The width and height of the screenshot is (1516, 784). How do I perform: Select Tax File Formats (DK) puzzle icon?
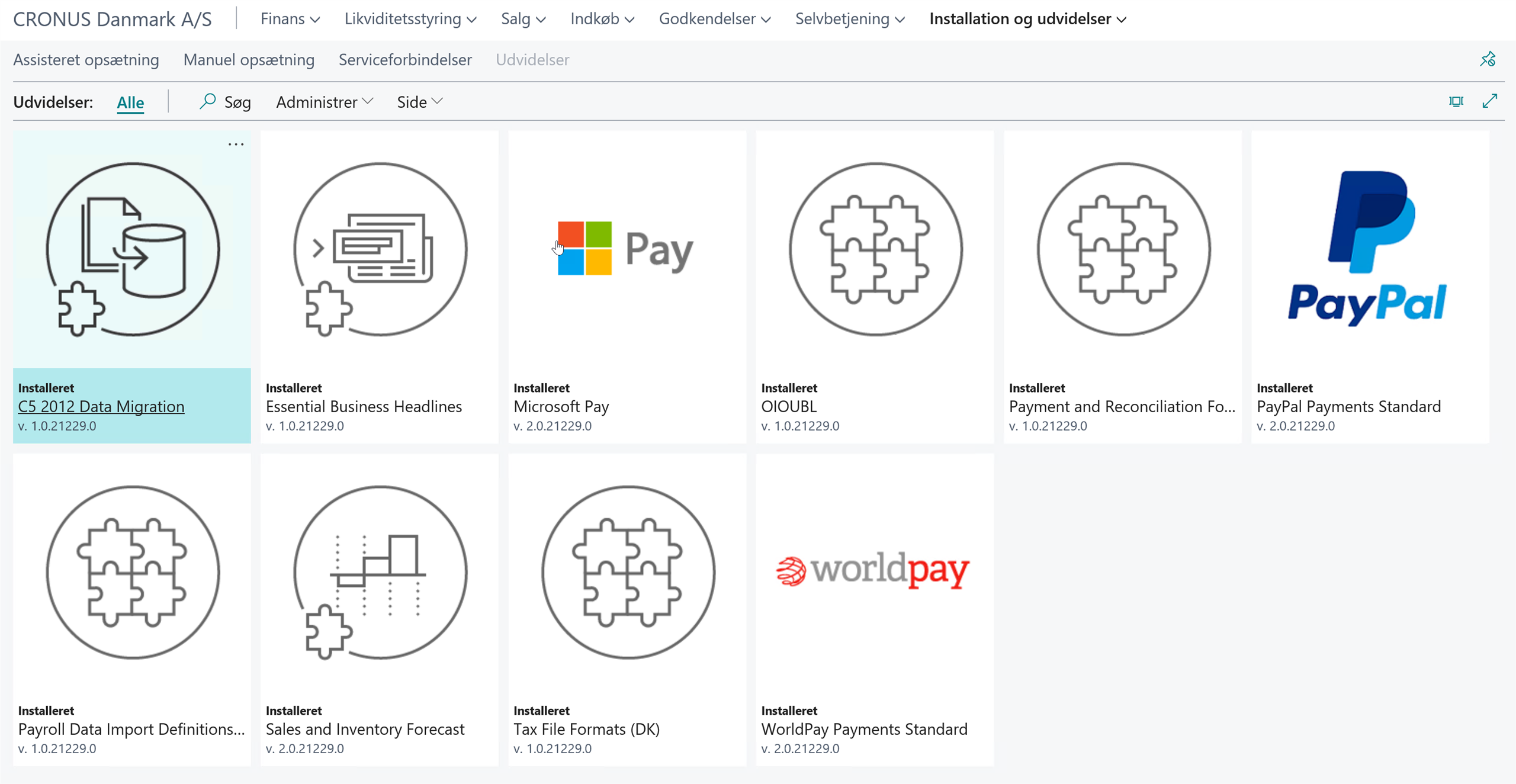pos(628,572)
